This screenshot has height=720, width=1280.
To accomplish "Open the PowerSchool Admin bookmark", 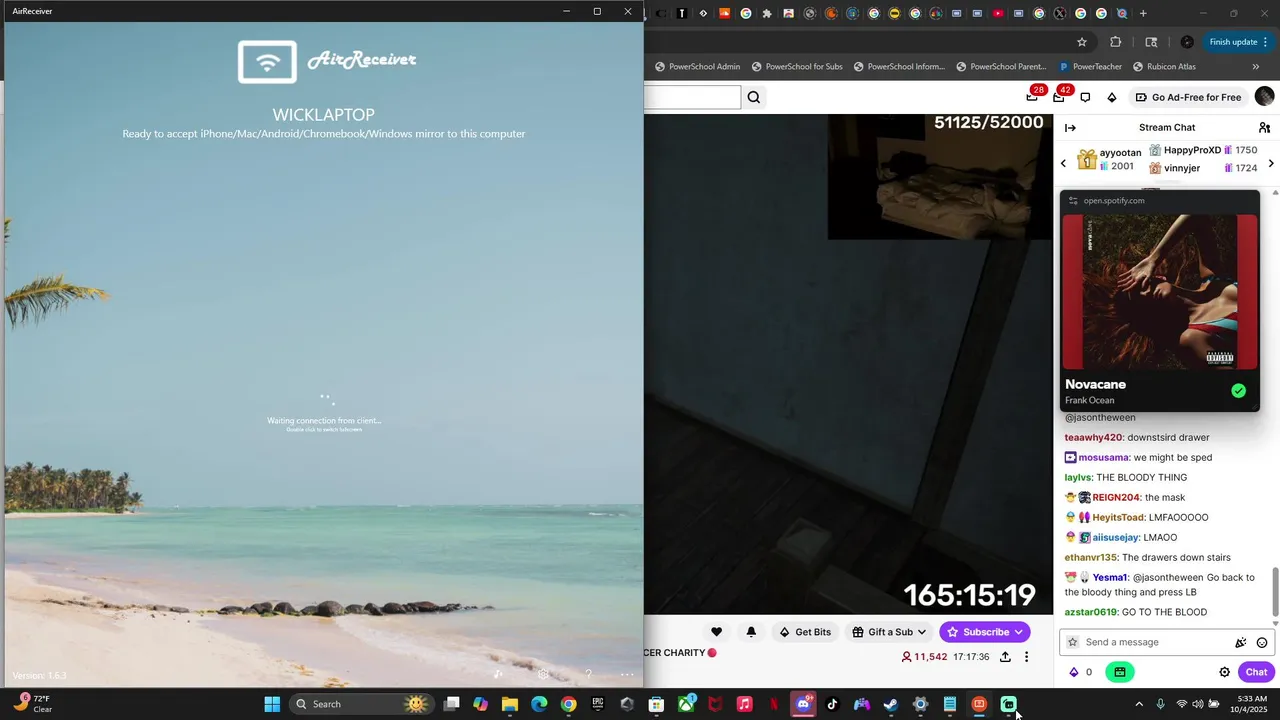I will (698, 67).
